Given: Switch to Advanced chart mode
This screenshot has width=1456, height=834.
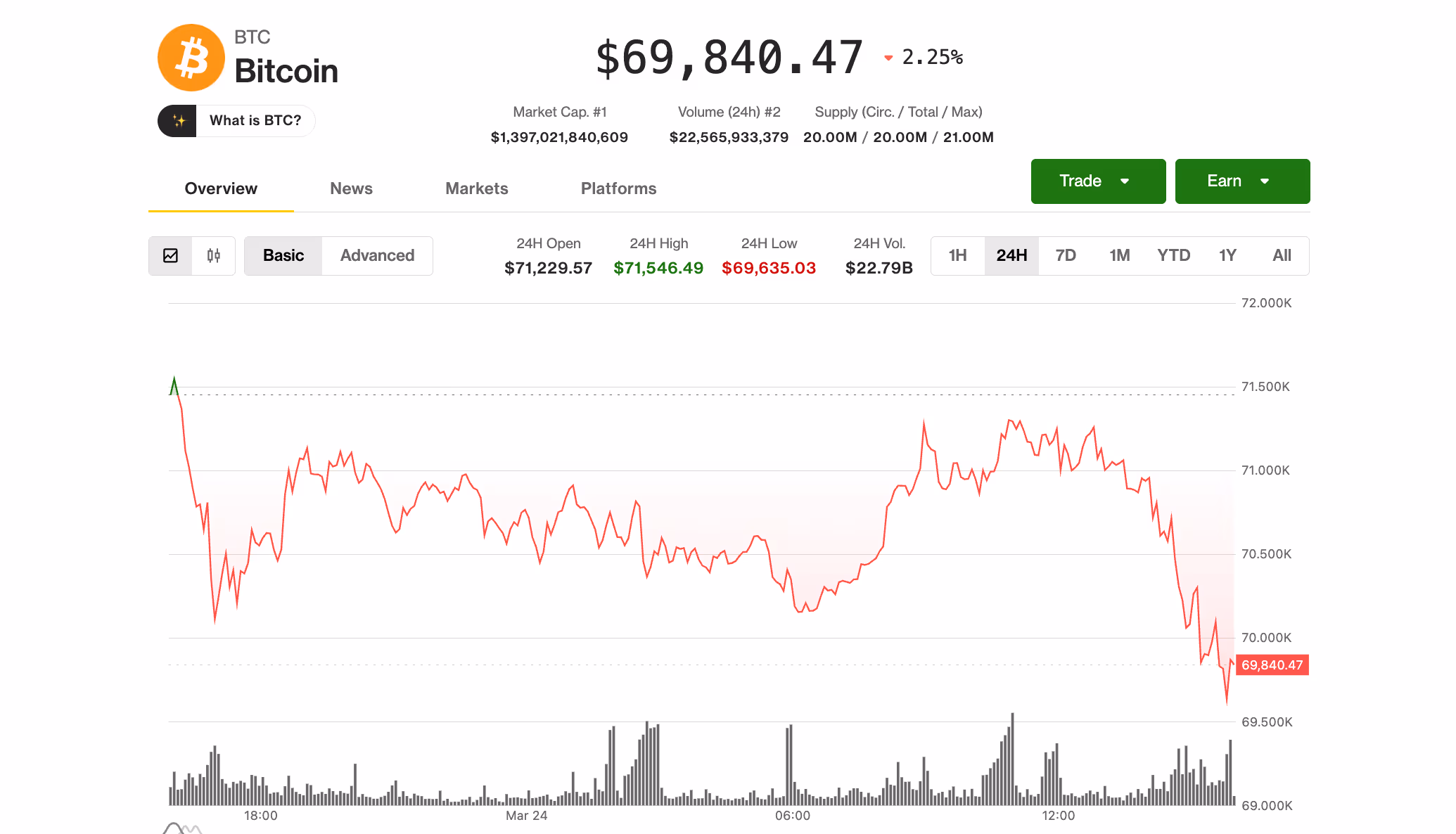Looking at the screenshot, I should tap(377, 256).
